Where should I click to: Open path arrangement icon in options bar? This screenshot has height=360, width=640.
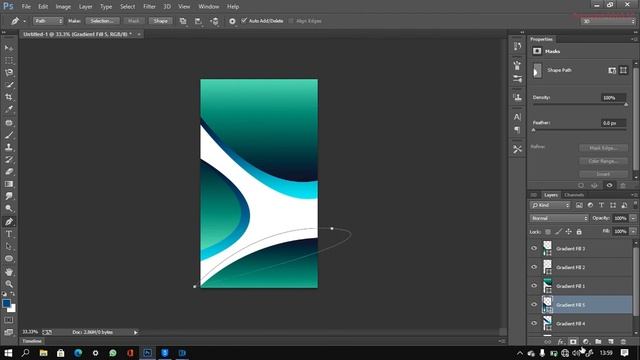click(215, 21)
